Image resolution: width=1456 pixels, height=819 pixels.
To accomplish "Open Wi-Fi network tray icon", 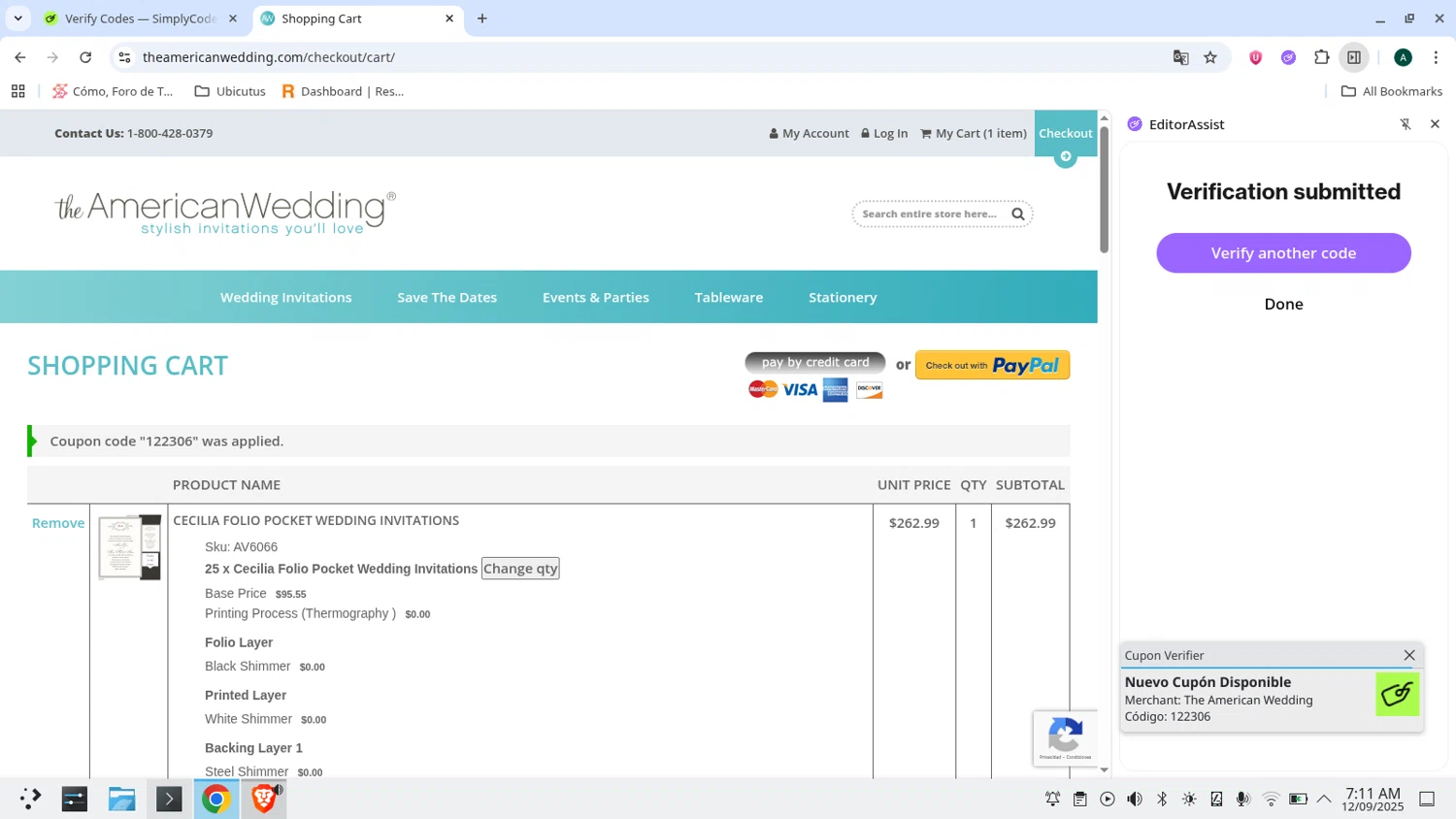I will pos(1271,799).
